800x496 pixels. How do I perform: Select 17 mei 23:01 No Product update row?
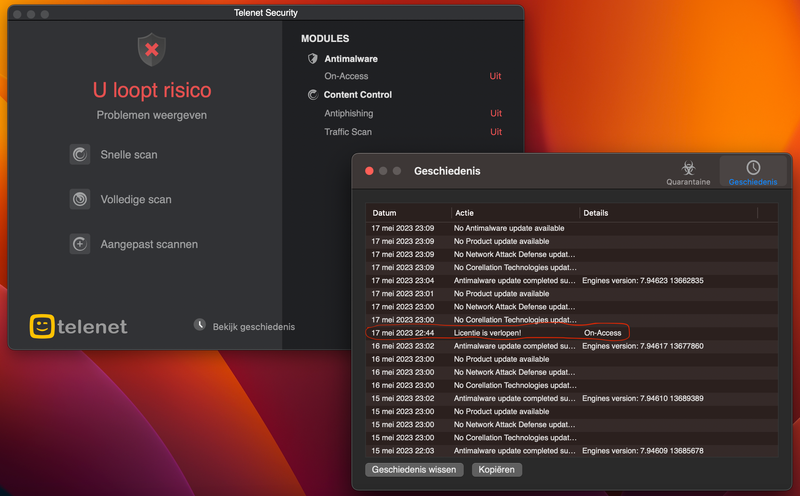click(571, 293)
